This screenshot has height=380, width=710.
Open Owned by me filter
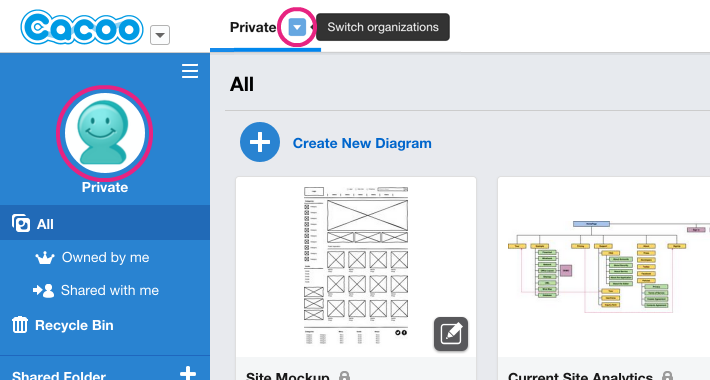click(105, 257)
